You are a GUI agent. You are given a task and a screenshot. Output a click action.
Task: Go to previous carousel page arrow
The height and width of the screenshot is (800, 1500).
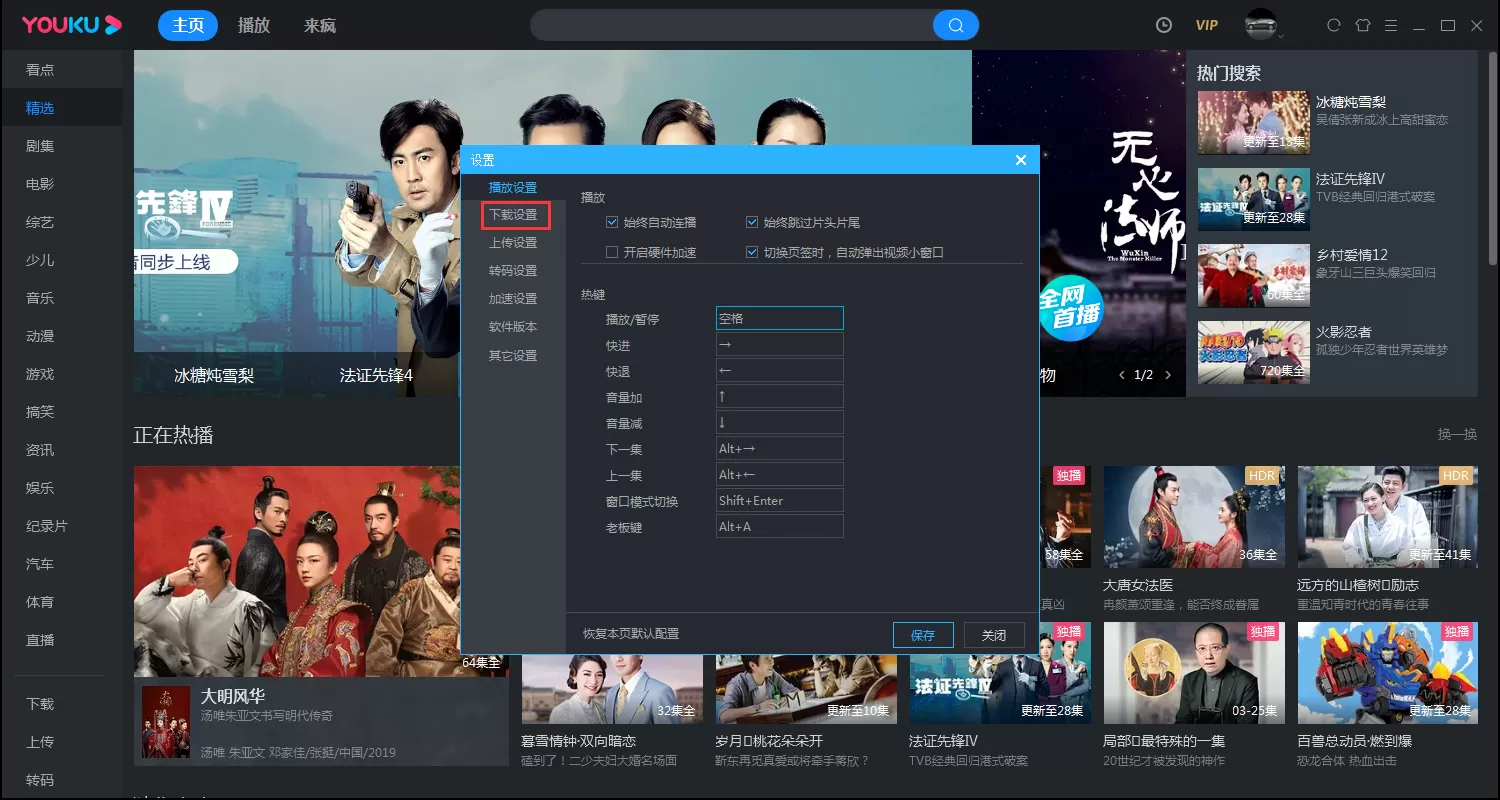click(x=1121, y=375)
